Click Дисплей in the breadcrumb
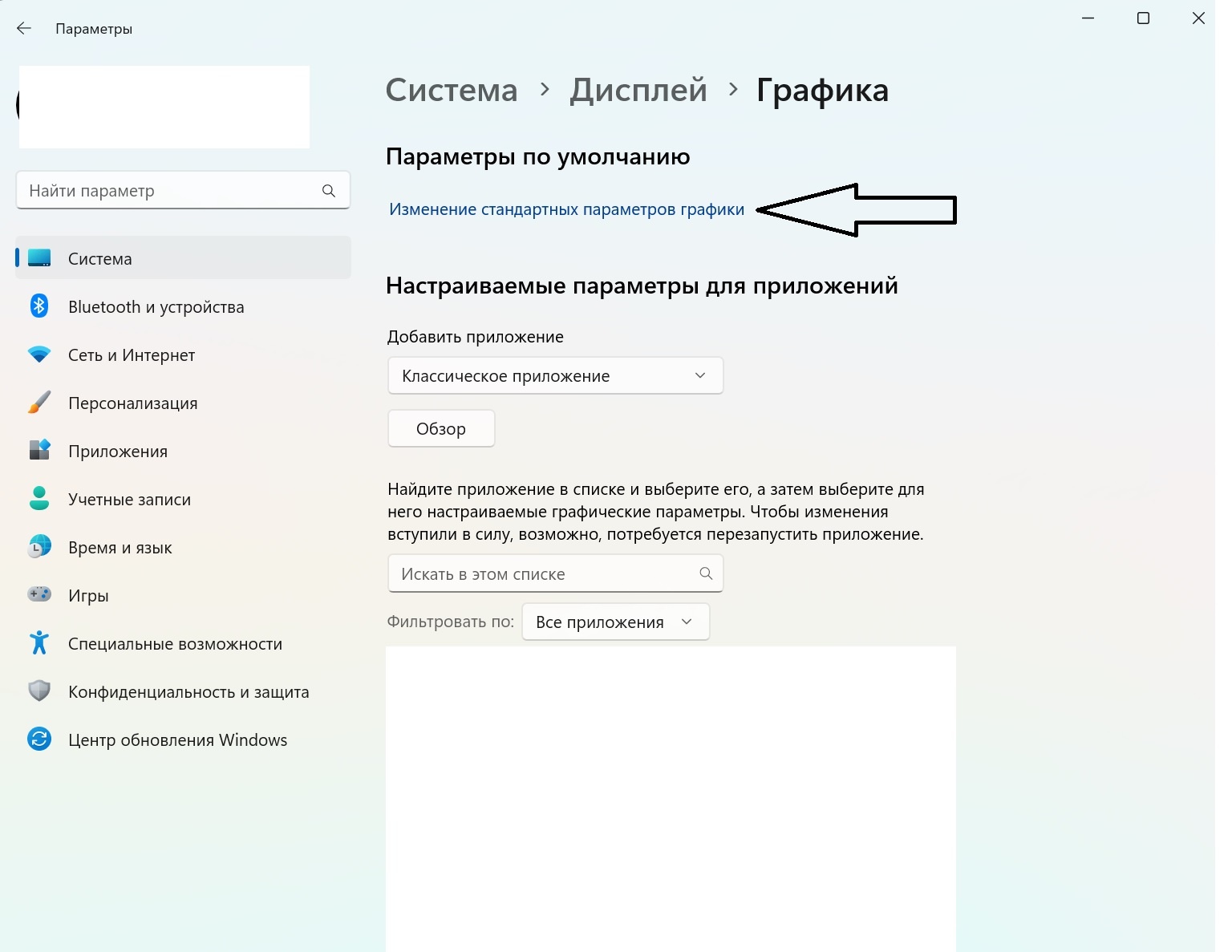This screenshot has height=952, width=1232. pyautogui.click(x=638, y=90)
